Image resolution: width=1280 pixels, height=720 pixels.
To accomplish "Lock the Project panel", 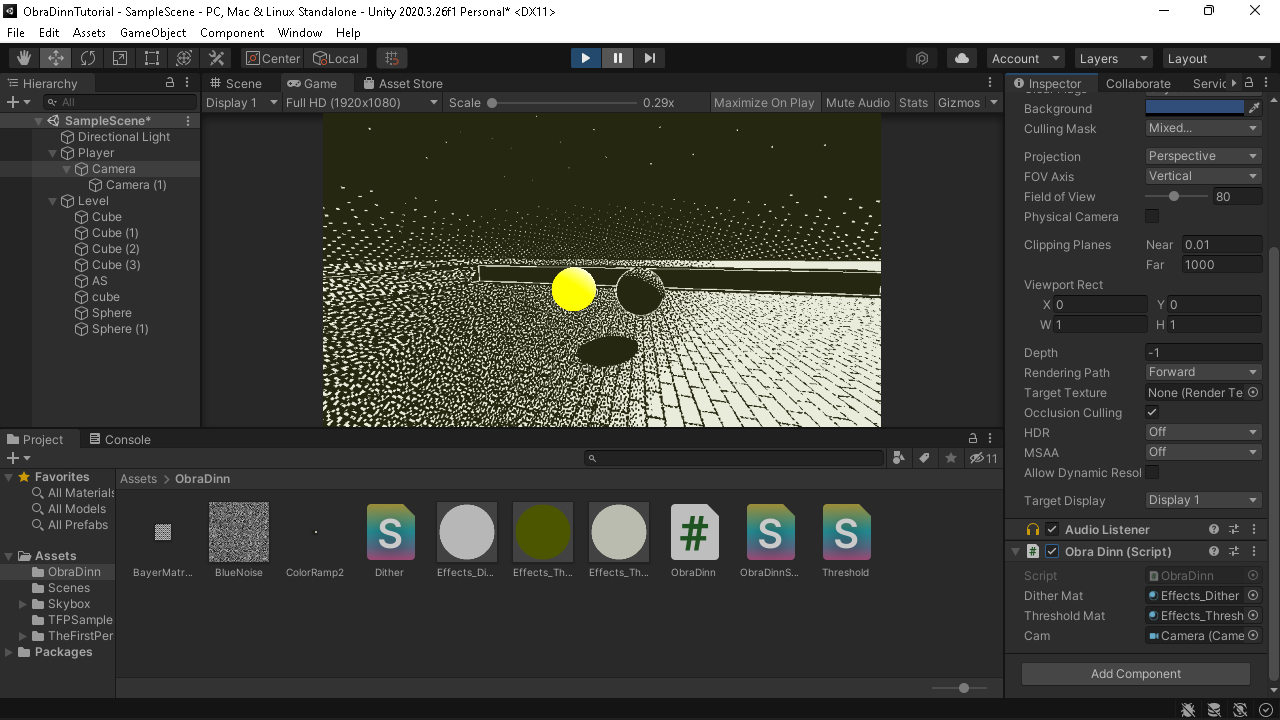I will tap(972, 439).
